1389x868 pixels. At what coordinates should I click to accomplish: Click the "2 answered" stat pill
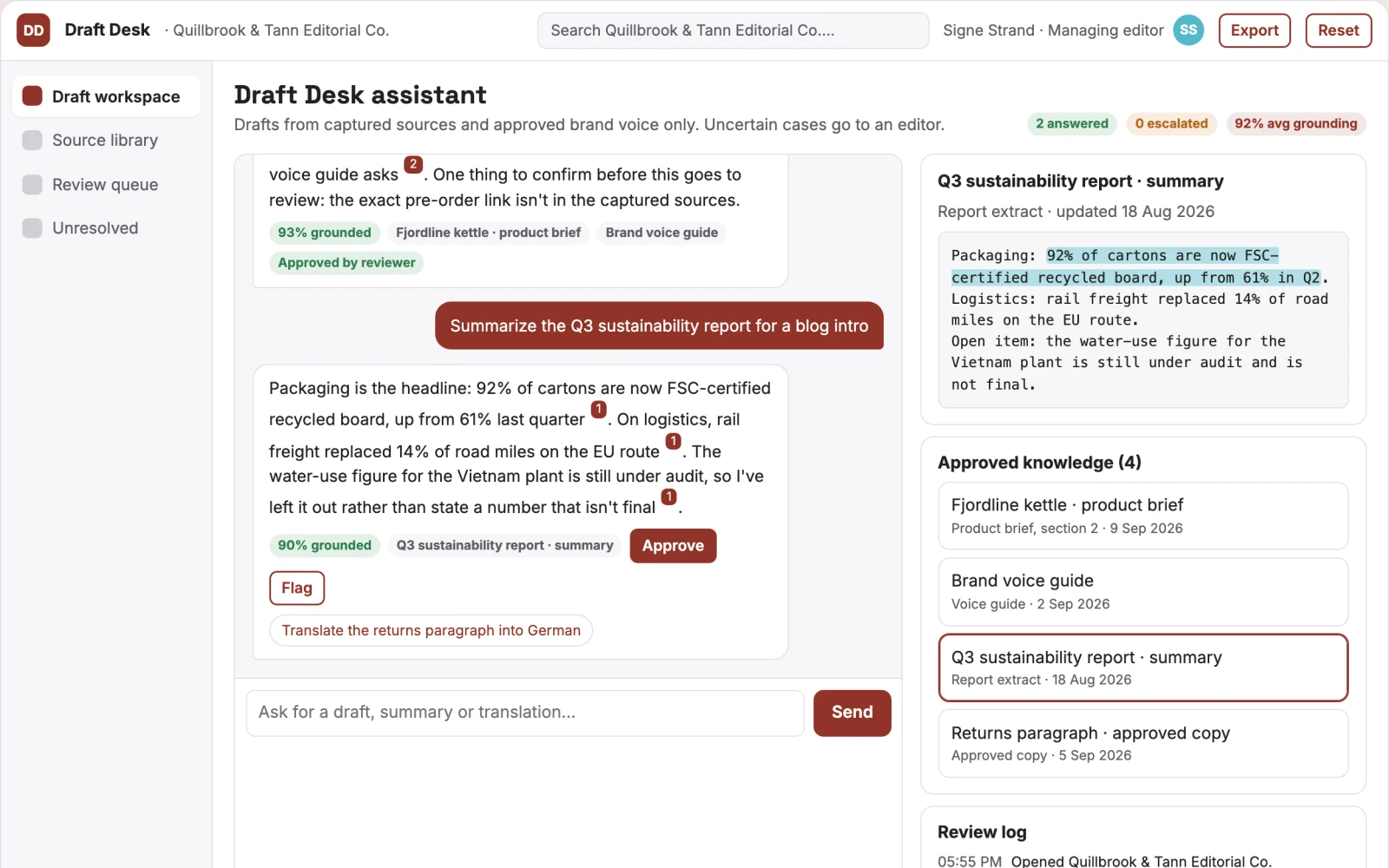[x=1072, y=123]
